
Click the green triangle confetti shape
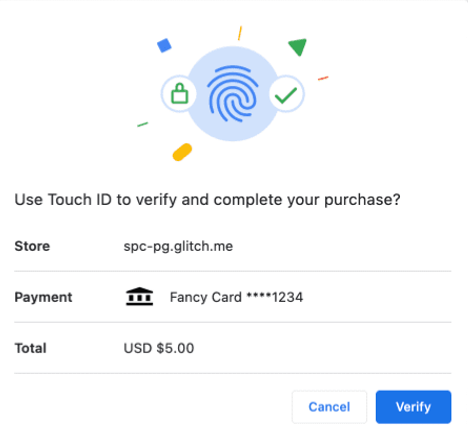point(298,47)
